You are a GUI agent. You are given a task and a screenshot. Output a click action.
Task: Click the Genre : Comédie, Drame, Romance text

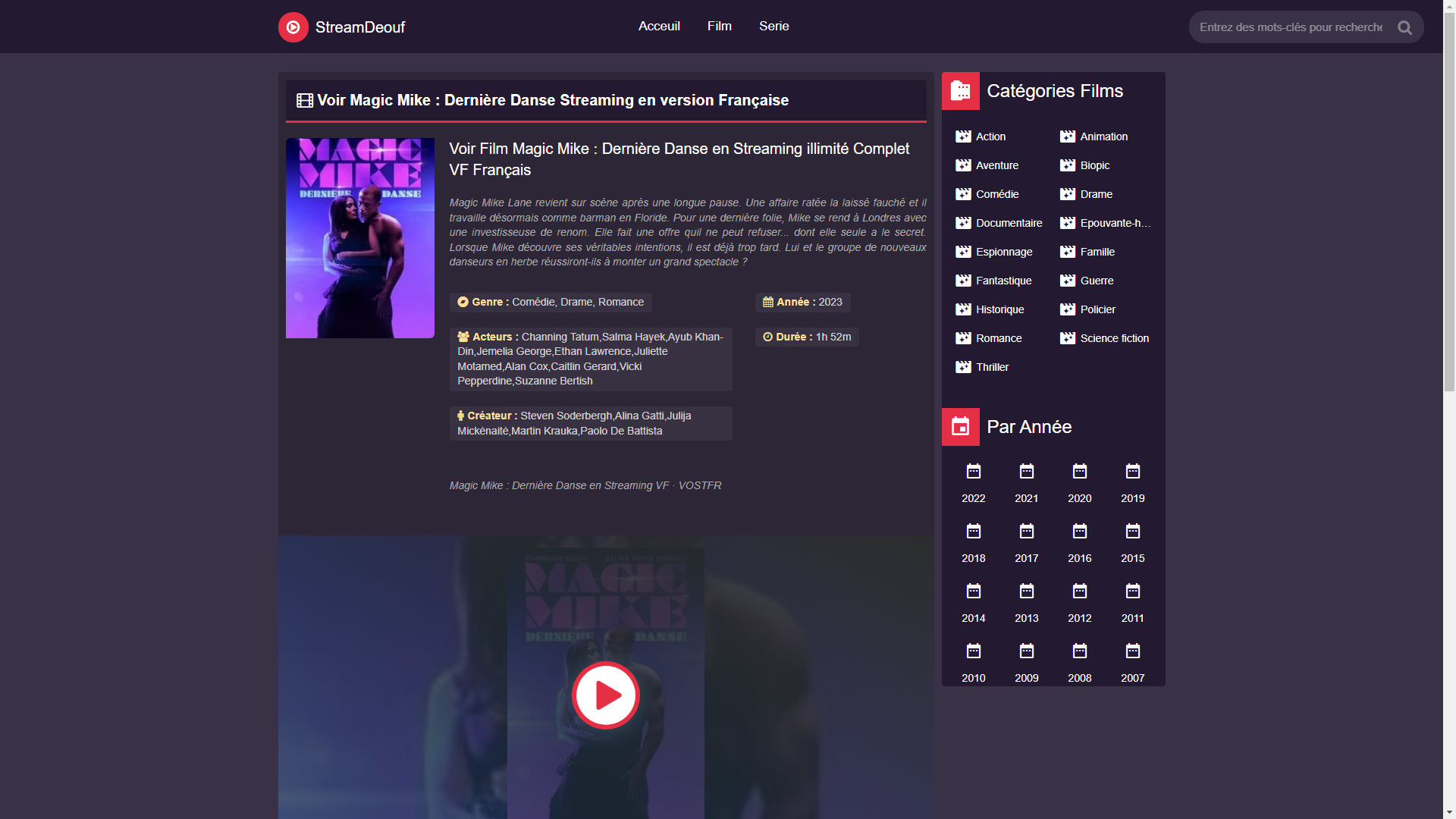(551, 302)
